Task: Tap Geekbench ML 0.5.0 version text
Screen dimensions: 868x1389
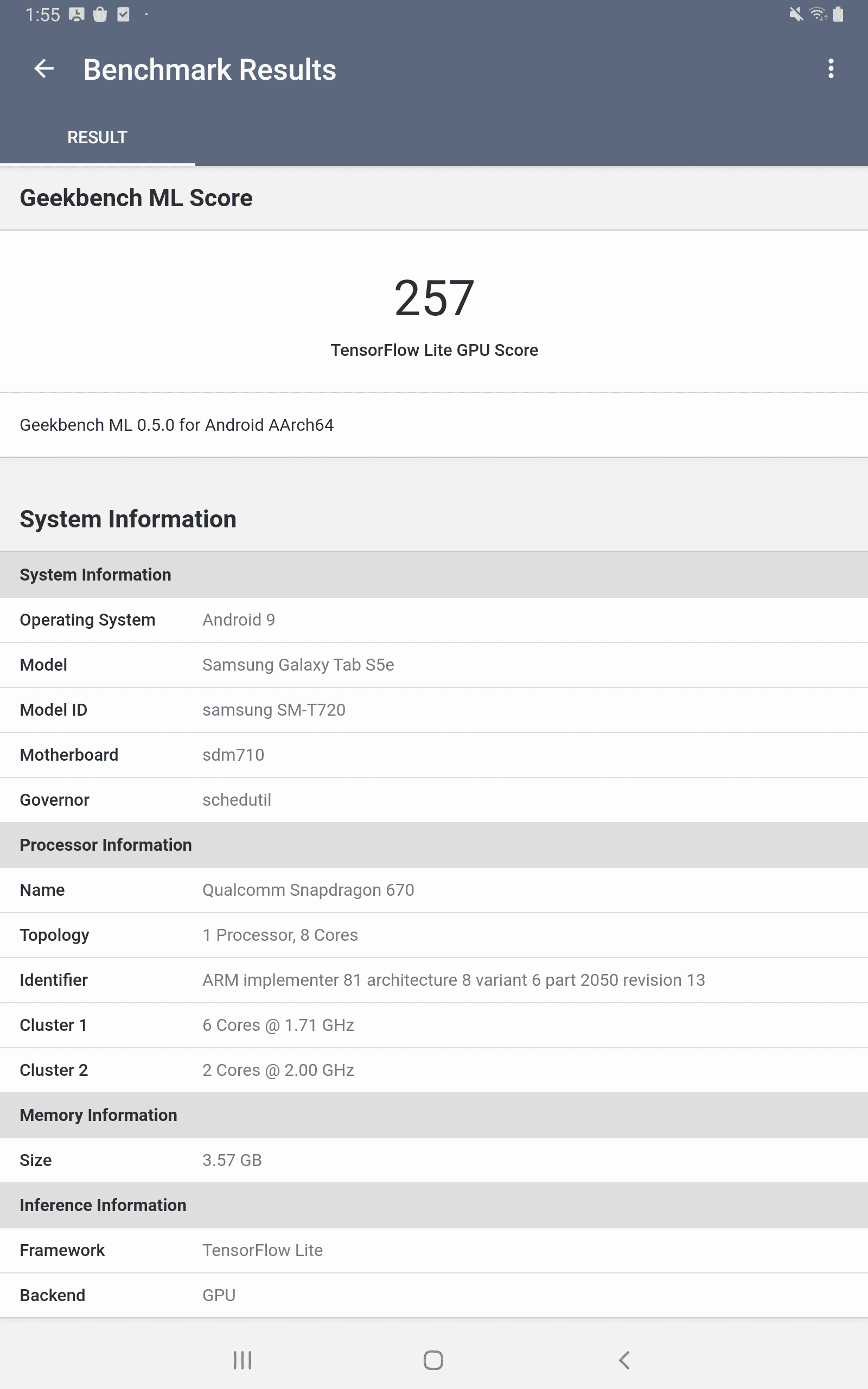Action: click(177, 425)
